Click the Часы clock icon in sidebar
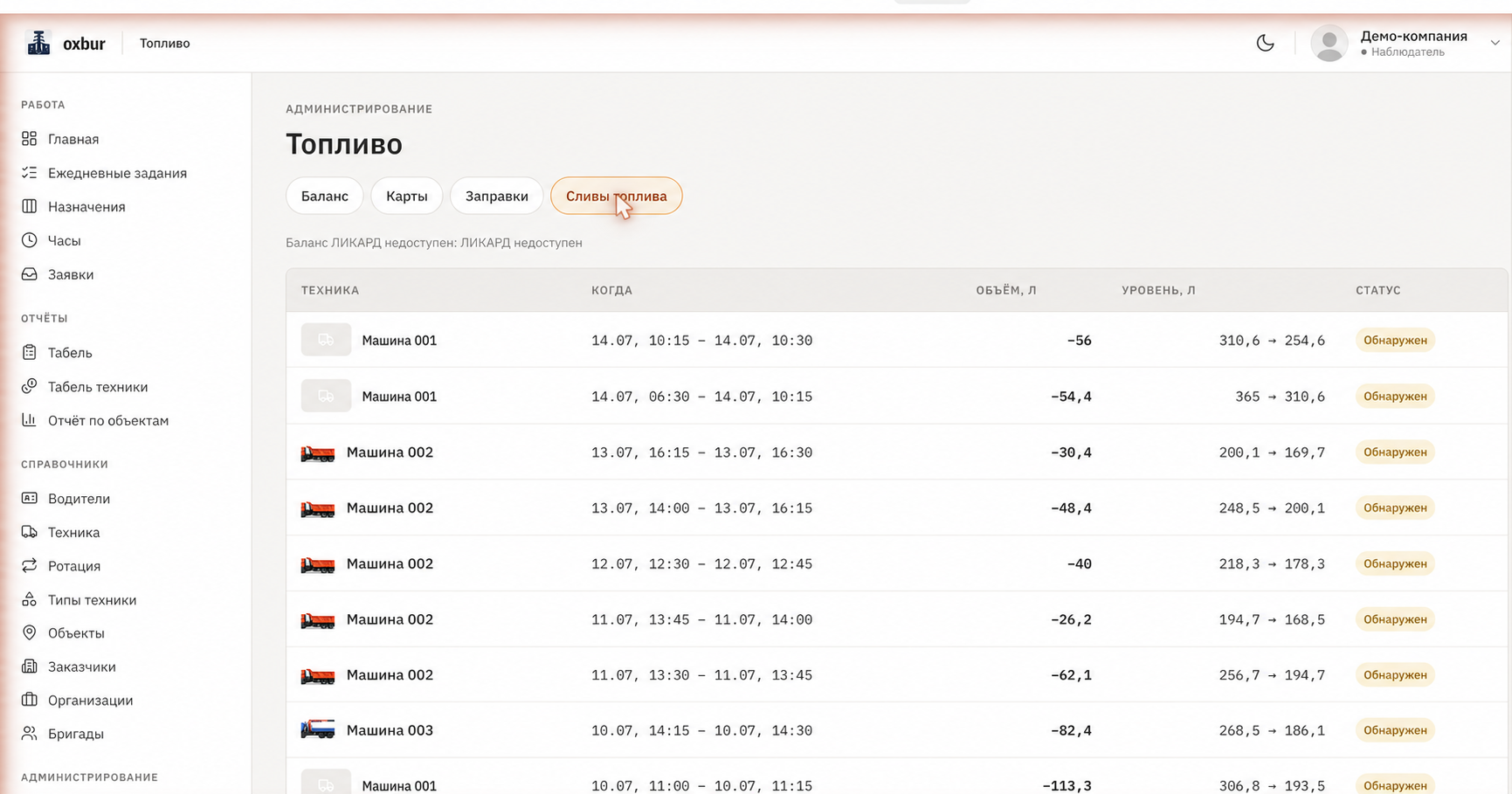Screen dimensions: 1512x794 coord(30,240)
